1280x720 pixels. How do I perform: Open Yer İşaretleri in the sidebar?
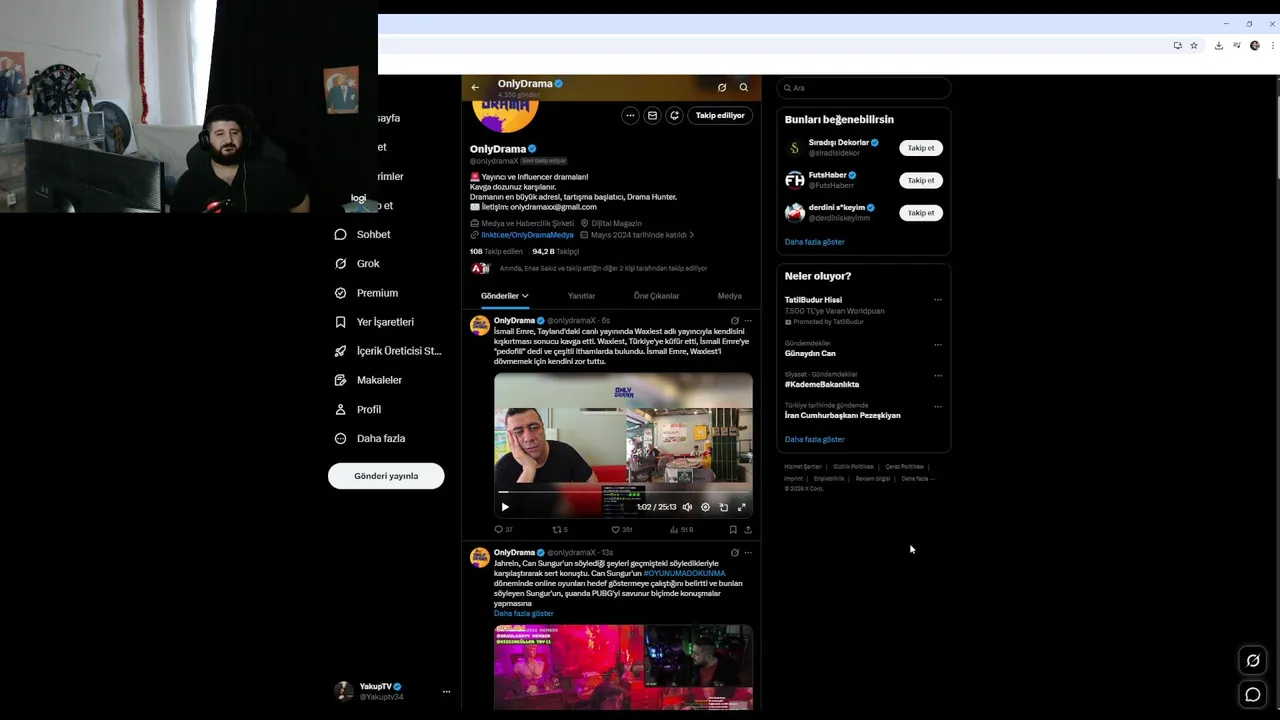pyautogui.click(x=374, y=322)
